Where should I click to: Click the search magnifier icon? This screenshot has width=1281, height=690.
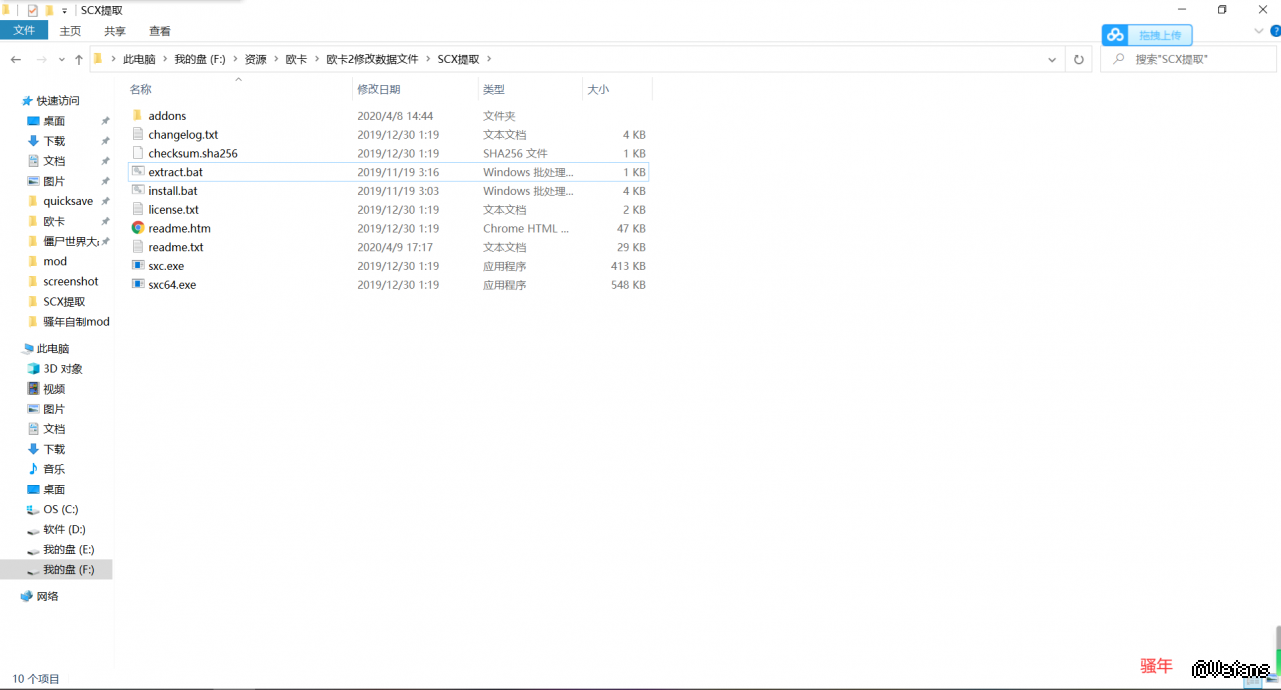click(1118, 60)
